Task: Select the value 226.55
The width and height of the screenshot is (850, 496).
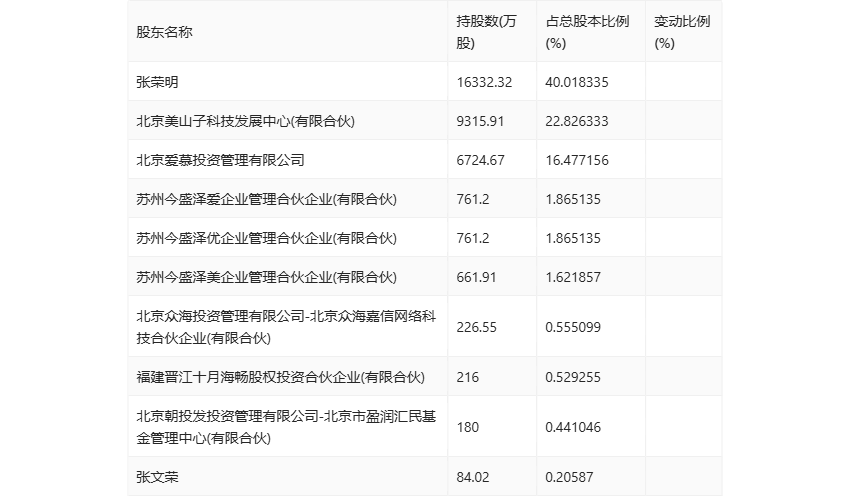Action: (x=476, y=327)
